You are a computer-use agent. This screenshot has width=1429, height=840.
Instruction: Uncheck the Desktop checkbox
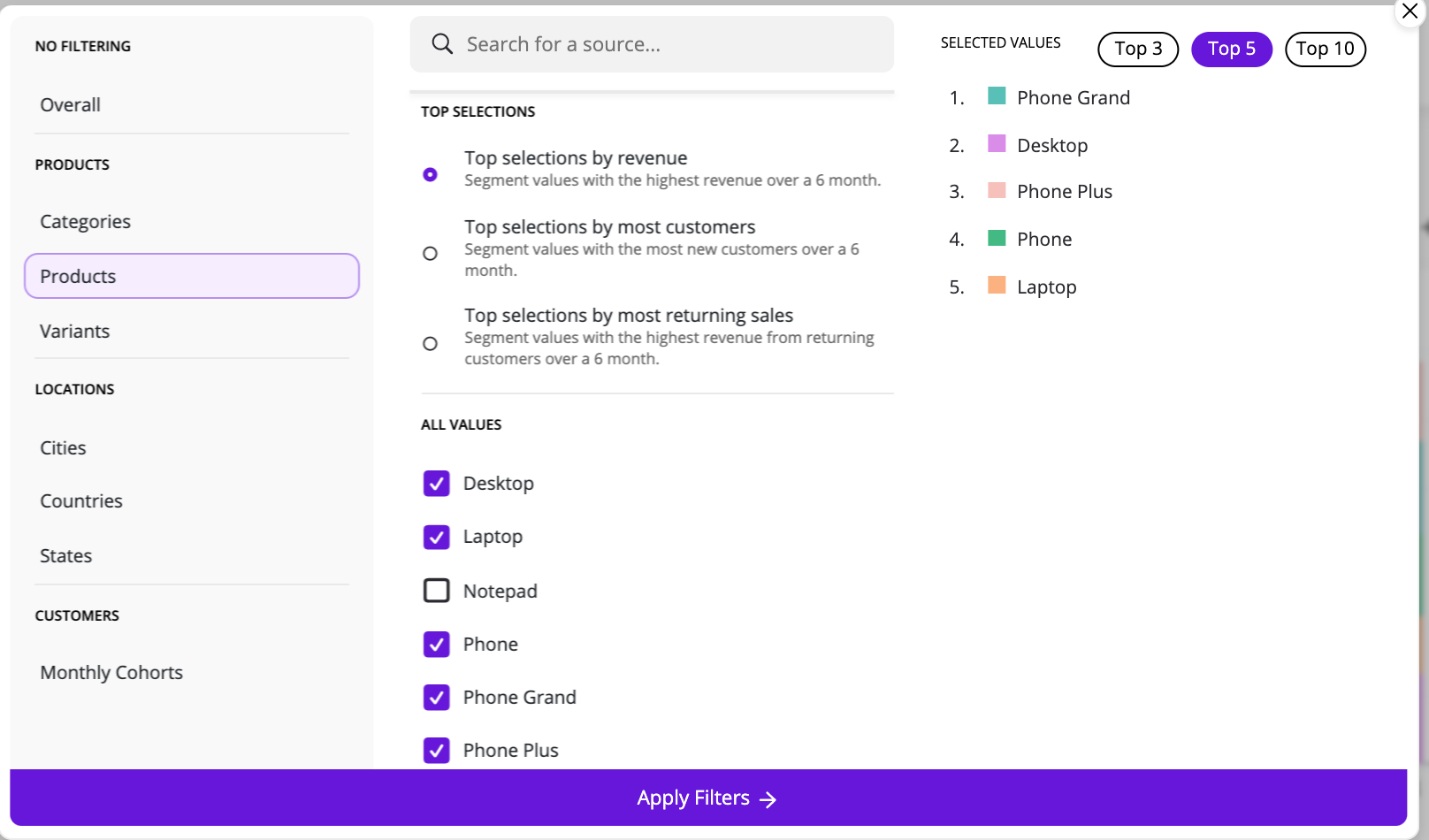[437, 484]
